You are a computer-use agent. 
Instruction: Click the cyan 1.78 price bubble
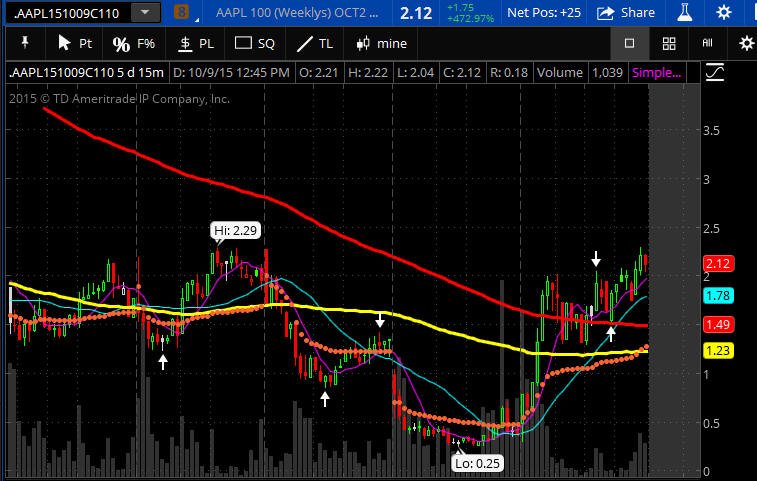pyautogui.click(x=718, y=296)
